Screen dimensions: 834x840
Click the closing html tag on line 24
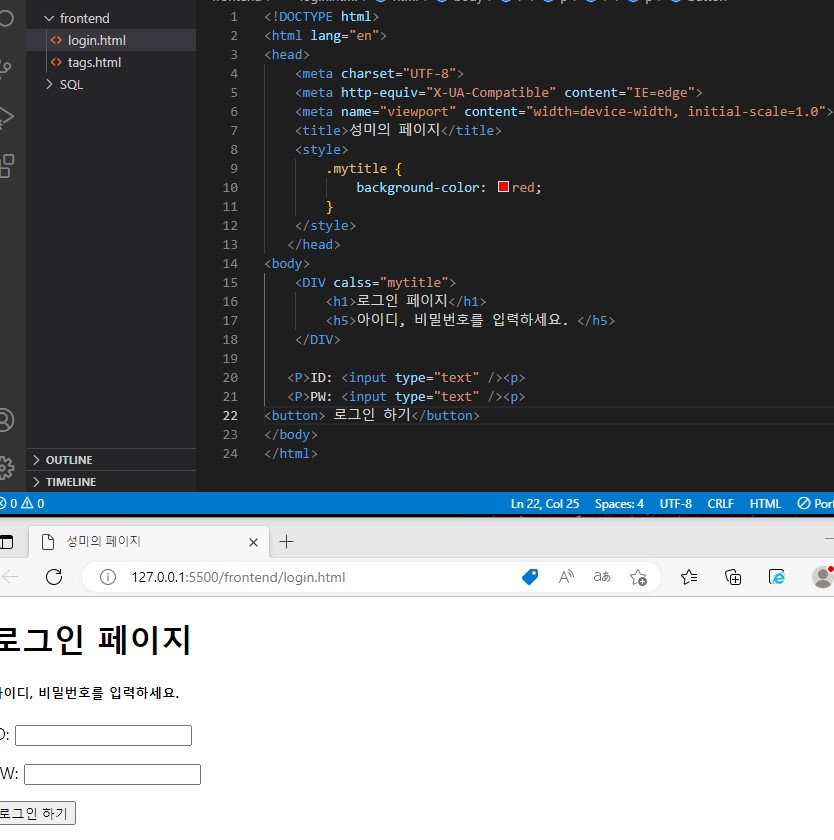[x=291, y=454]
